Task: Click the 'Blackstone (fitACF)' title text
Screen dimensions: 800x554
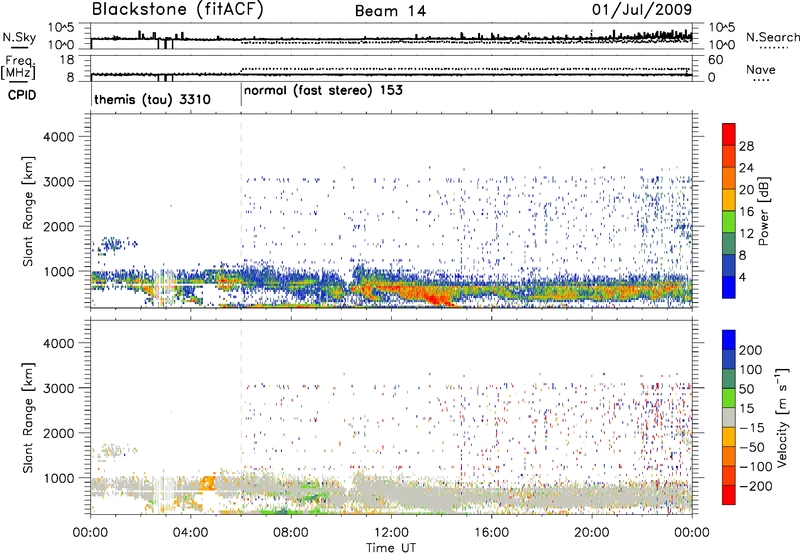Action: (178, 10)
